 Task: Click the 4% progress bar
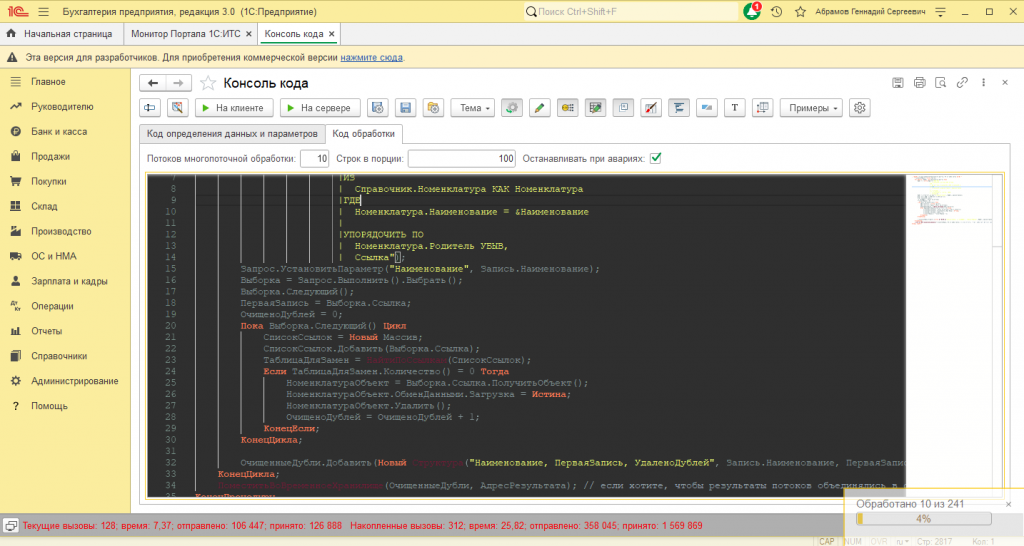[923, 519]
